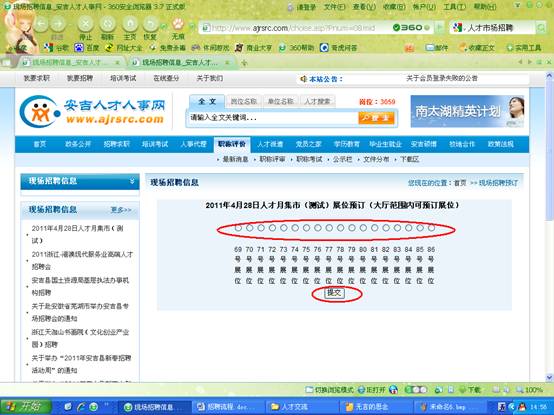Image resolution: width=554 pixels, height=415 pixels.
Task: Expand the 更多>> link in sidebar list
Action: click(x=121, y=210)
